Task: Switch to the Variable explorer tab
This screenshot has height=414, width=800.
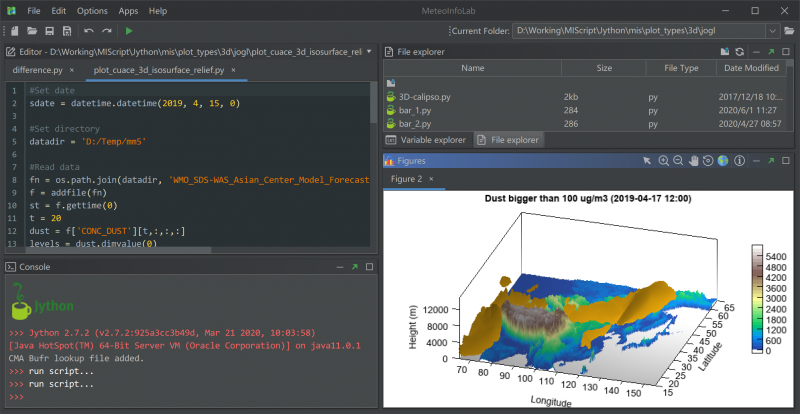Action: point(427,140)
